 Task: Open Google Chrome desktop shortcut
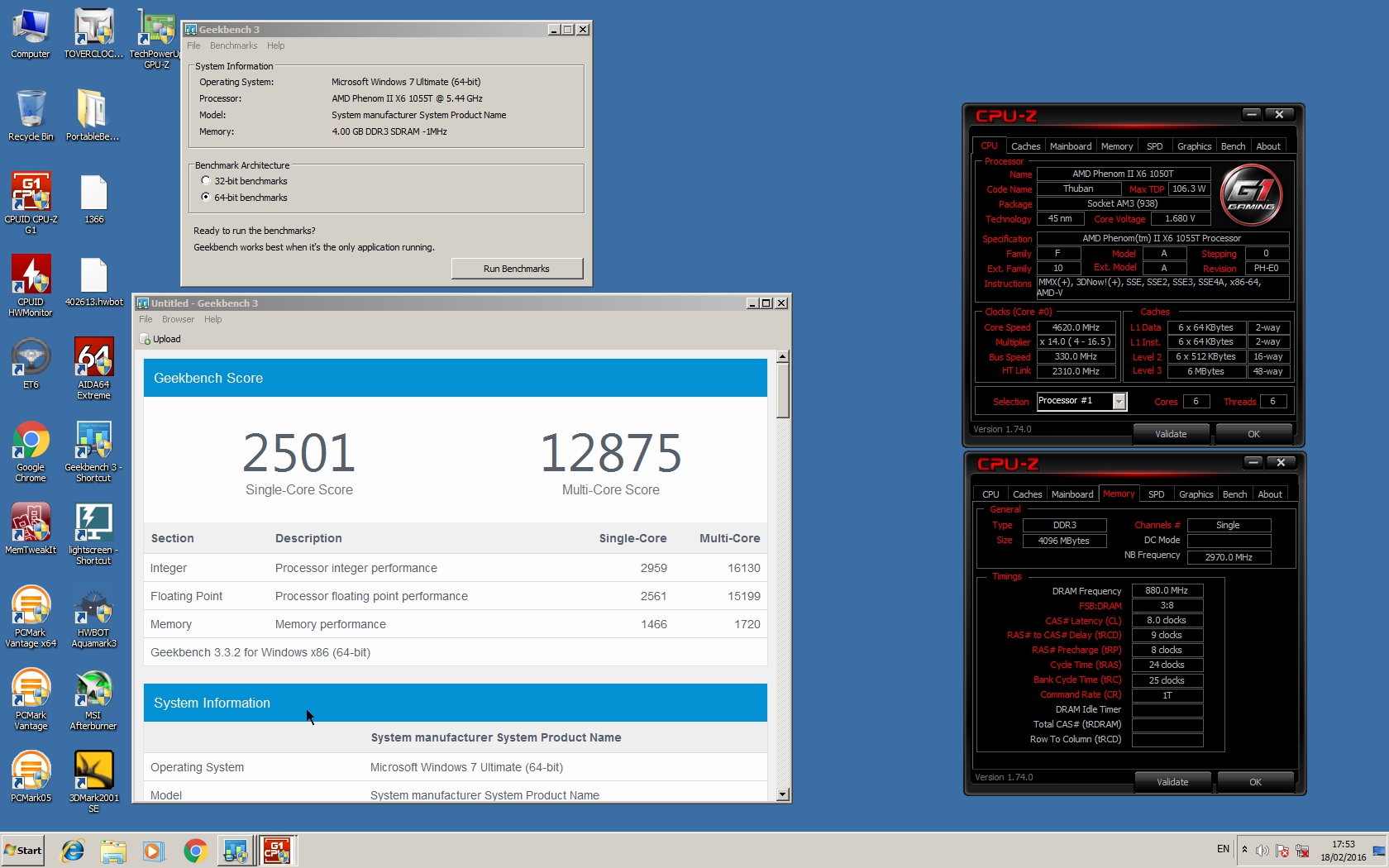(31, 451)
